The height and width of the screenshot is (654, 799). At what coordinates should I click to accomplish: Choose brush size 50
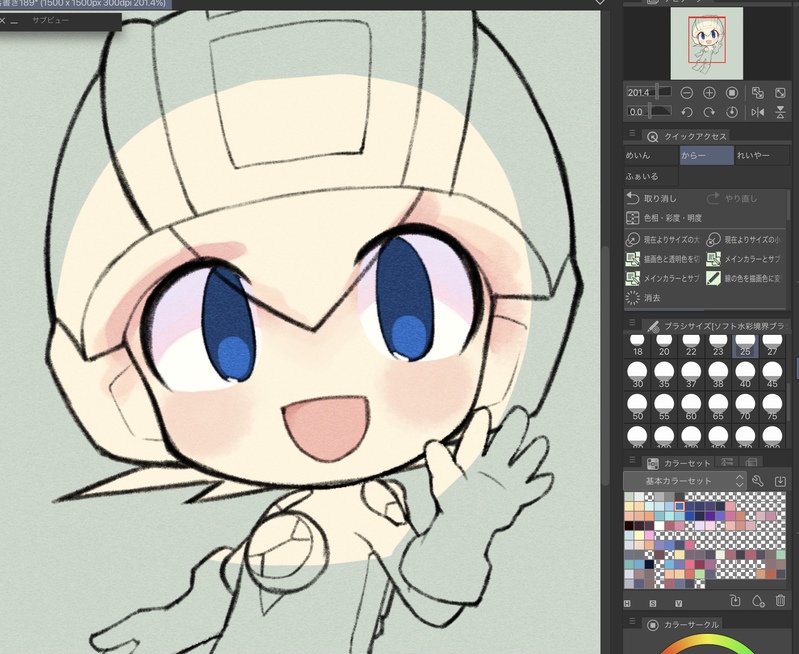(637, 406)
